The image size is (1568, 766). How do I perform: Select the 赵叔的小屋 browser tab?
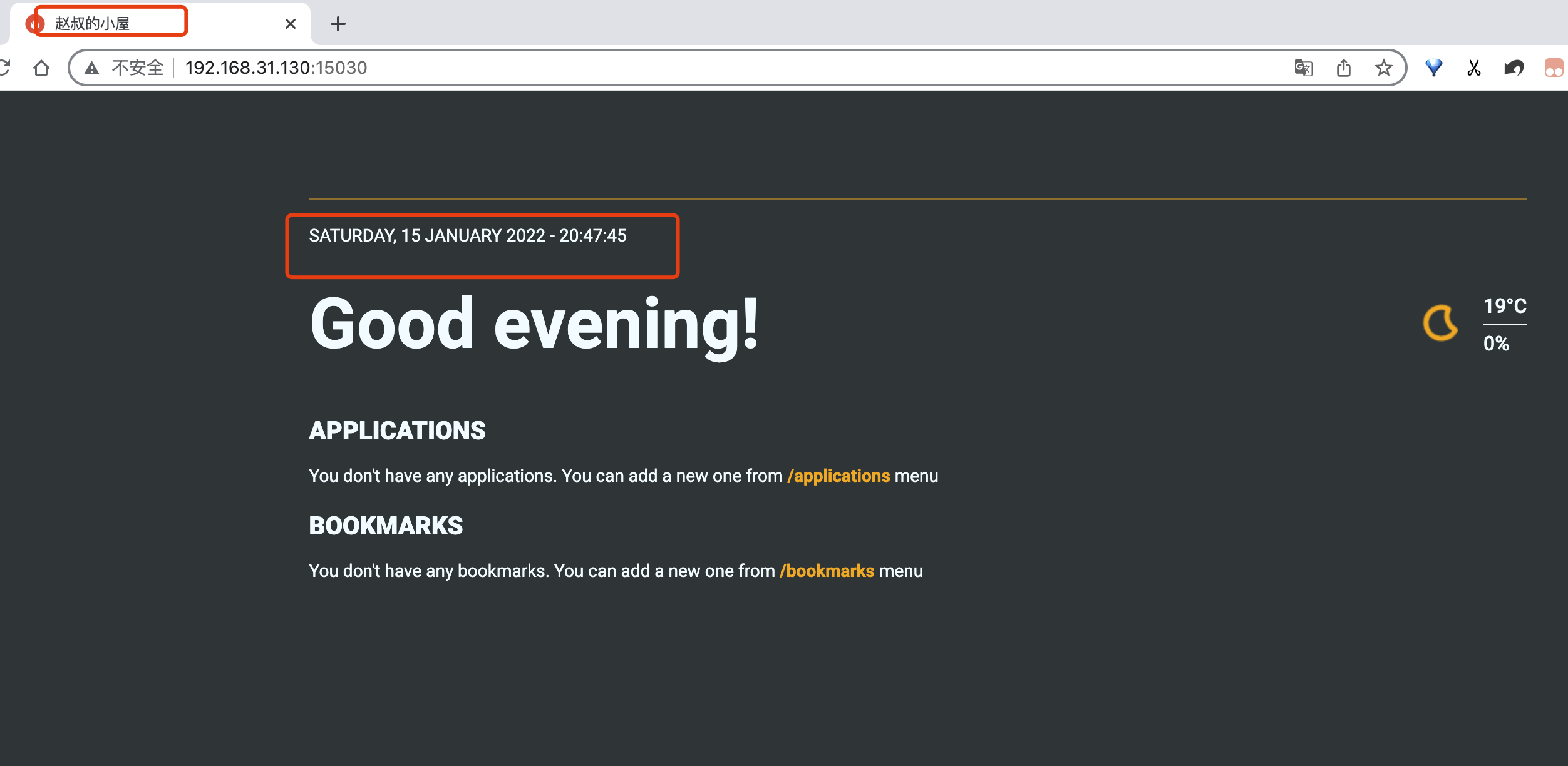pos(92,24)
